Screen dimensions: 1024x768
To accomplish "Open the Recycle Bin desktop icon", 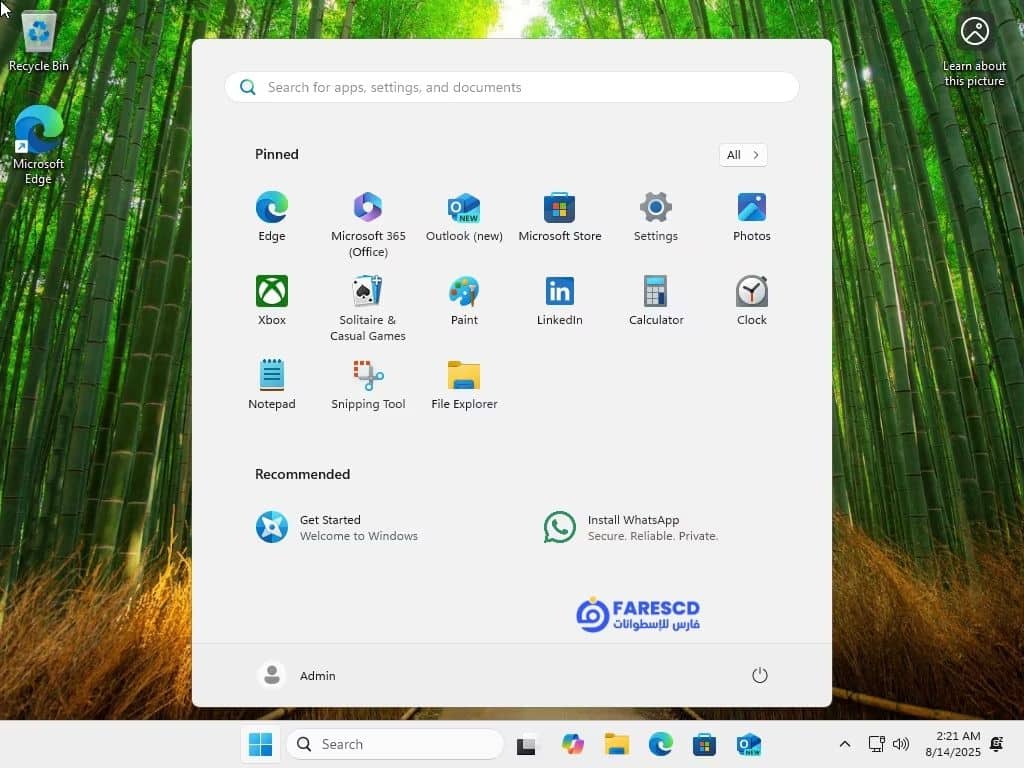I will (39, 40).
